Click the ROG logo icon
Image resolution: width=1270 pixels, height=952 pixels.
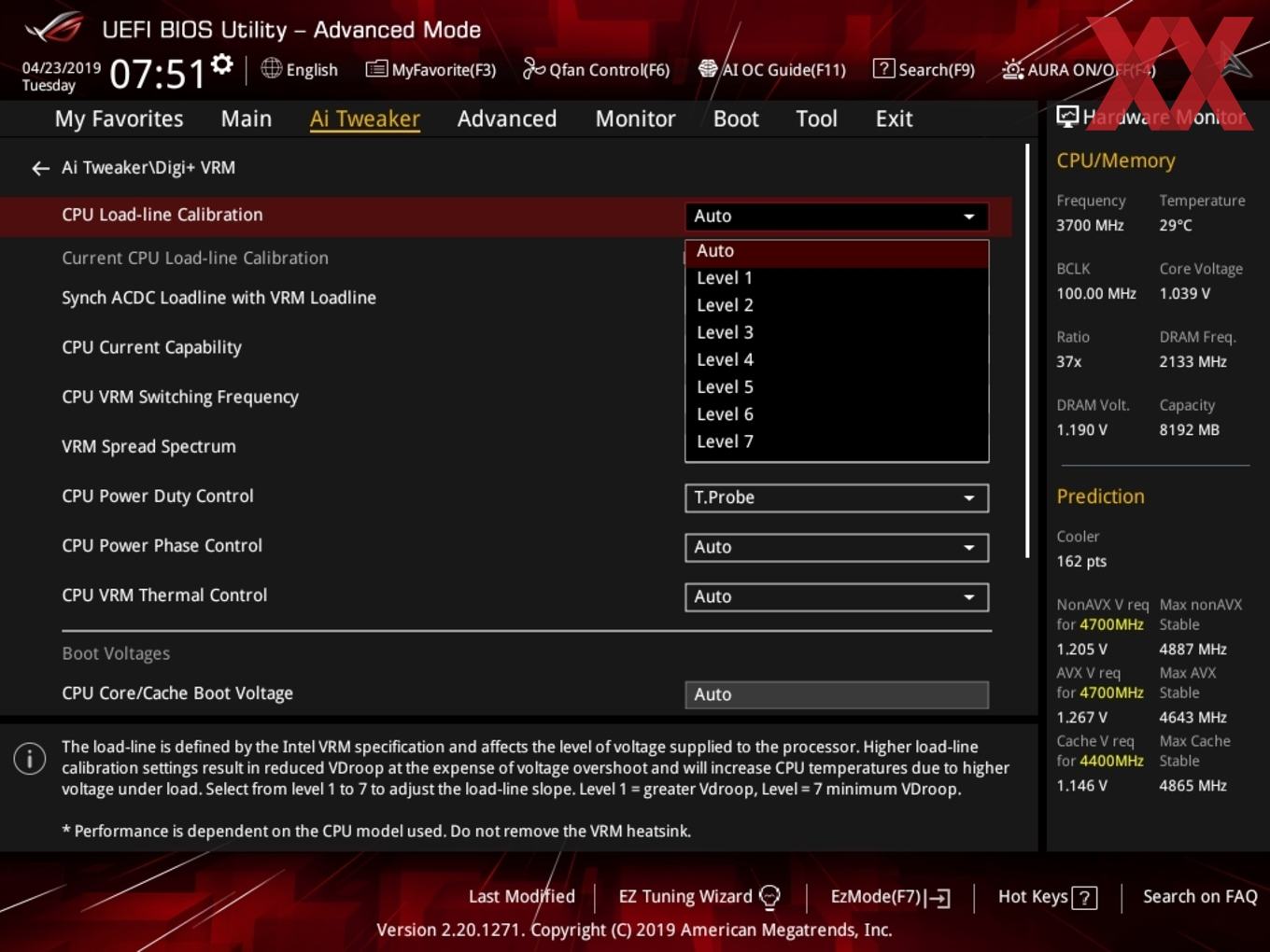click(53, 28)
